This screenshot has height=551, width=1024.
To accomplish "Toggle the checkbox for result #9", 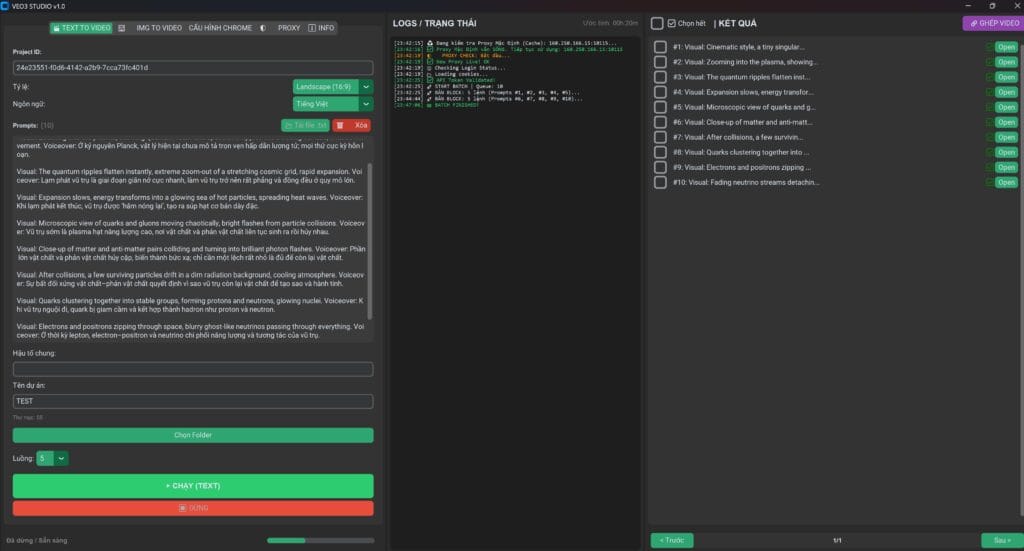I will 660,167.
